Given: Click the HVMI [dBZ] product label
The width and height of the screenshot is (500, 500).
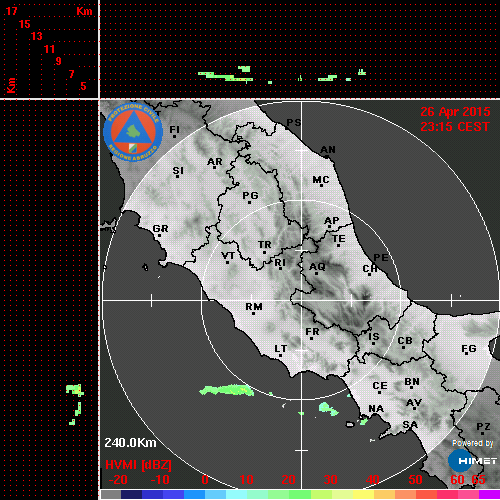Looking at the screenshot, I should pyautogui.click(x=138, y=465).
